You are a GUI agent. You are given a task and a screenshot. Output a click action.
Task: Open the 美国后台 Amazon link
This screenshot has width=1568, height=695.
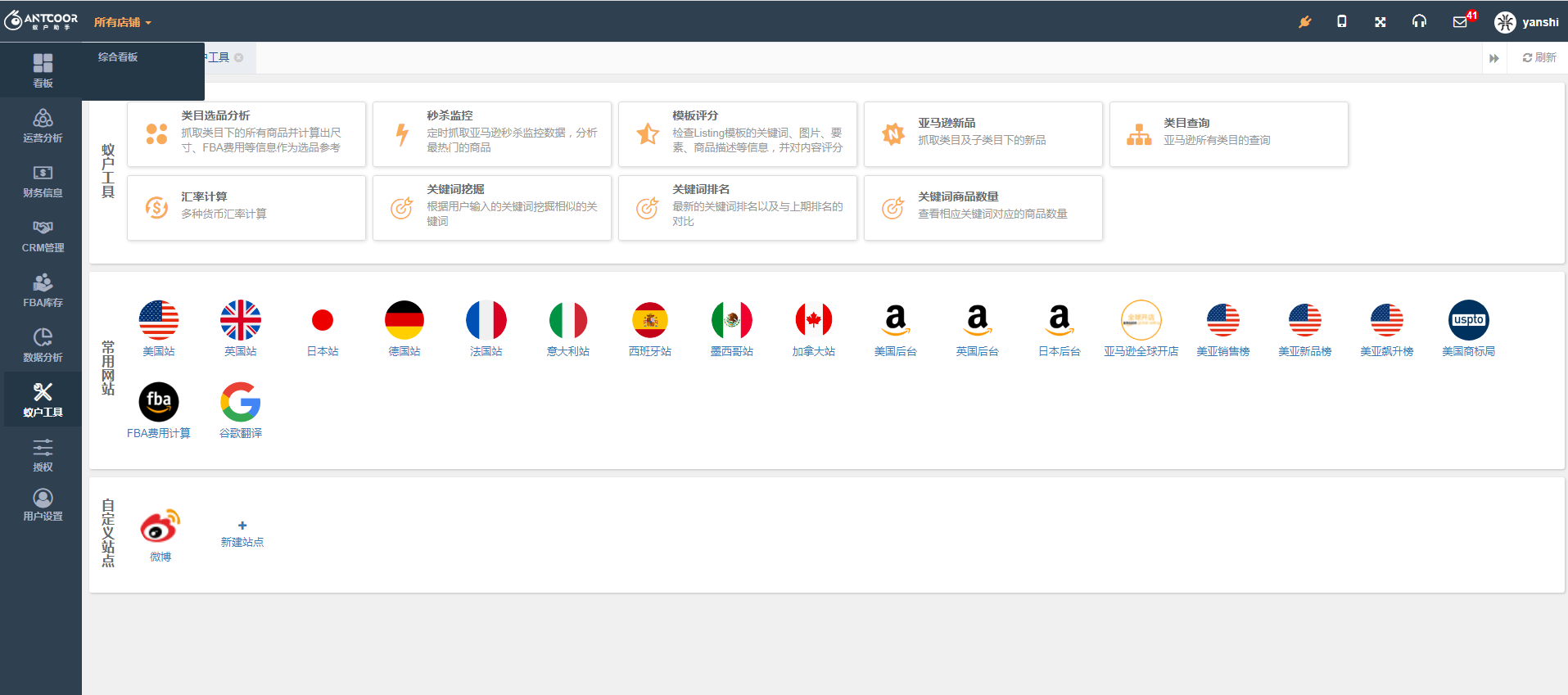coord(896,328)
